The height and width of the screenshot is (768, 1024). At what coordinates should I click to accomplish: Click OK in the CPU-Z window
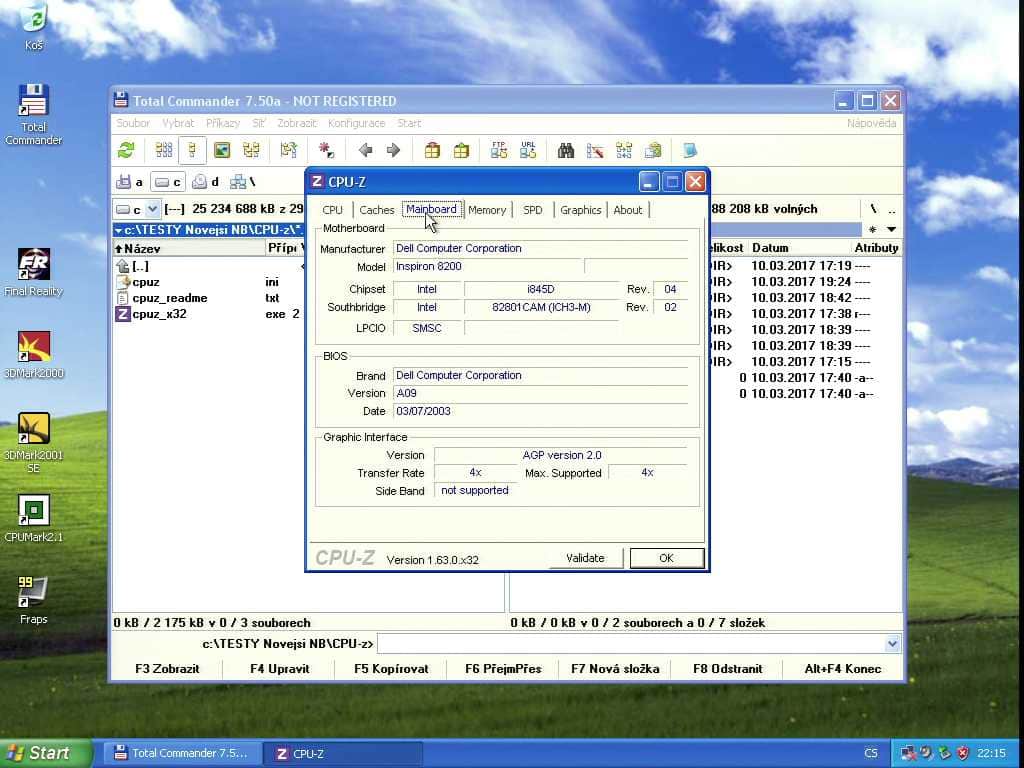(x=666, y=558)
